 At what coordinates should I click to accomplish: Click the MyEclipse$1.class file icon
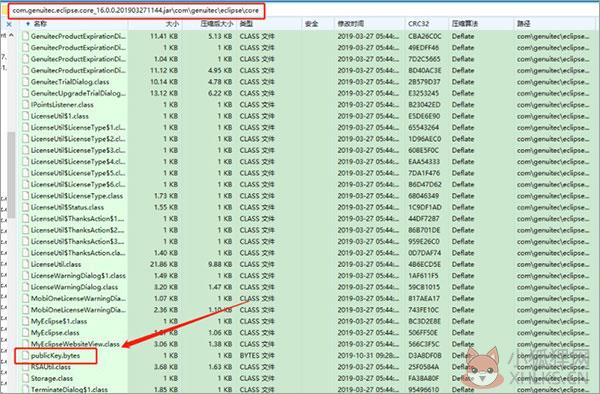(26, 321)
